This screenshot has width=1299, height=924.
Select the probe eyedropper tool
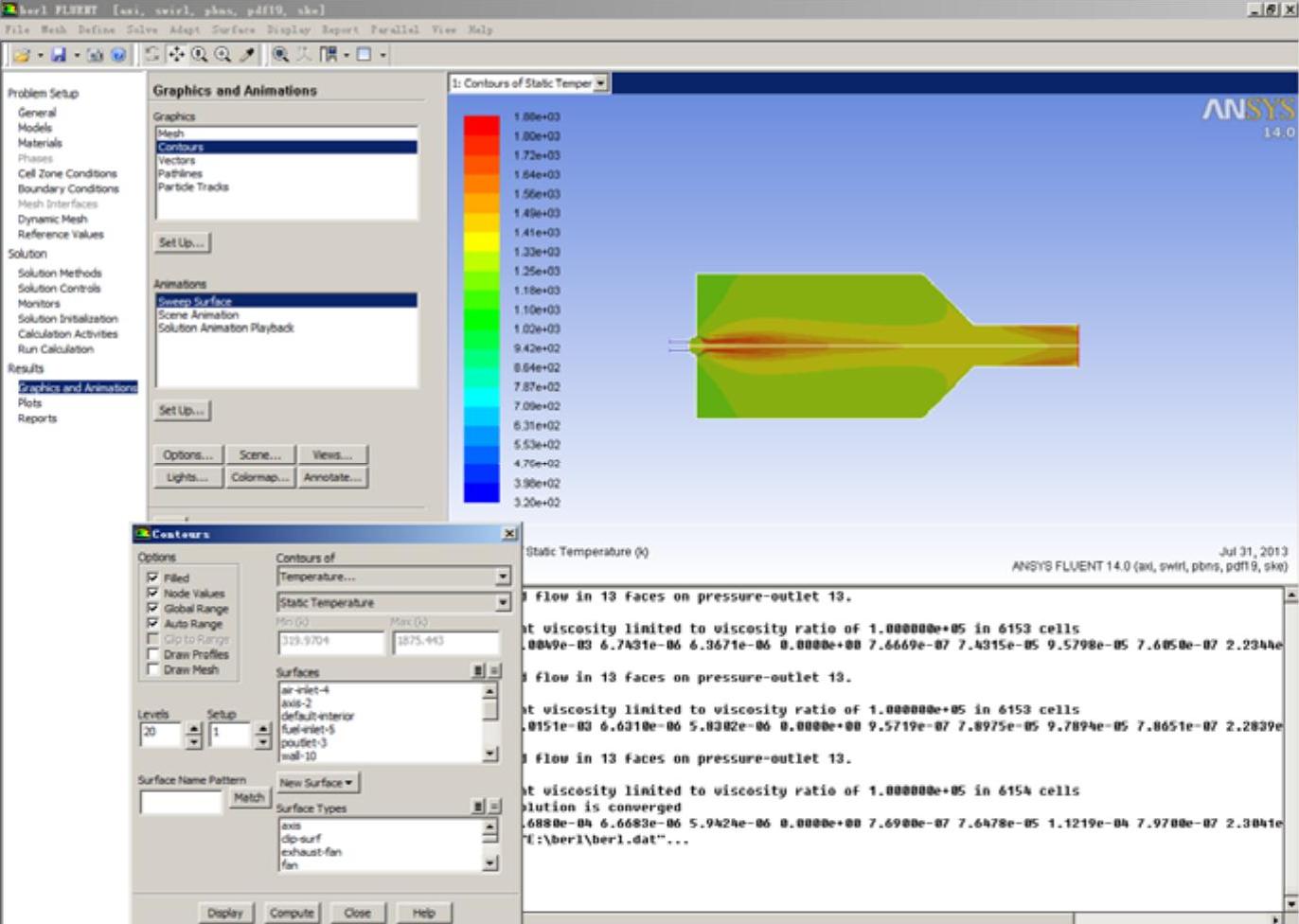[x=246, y=55]
